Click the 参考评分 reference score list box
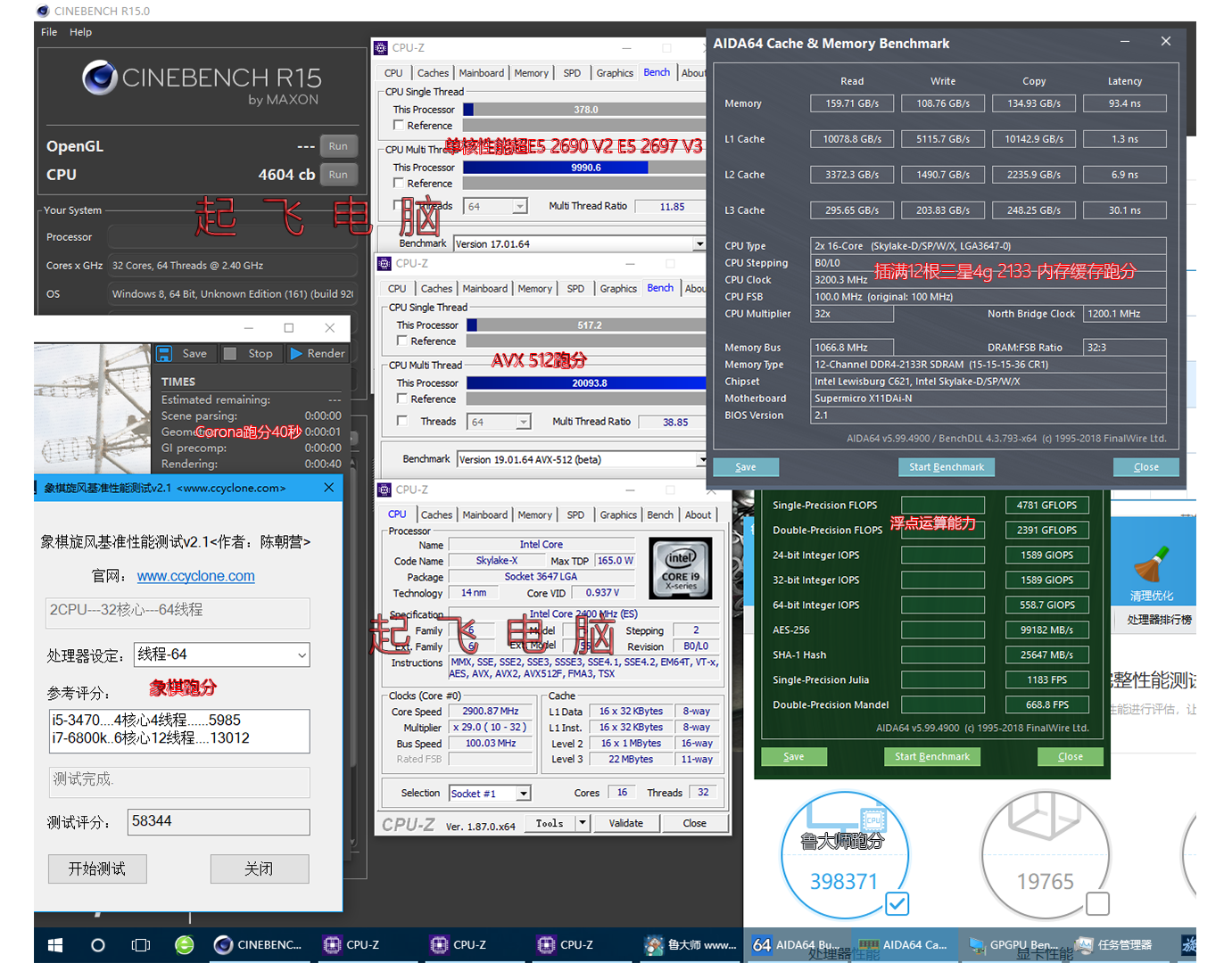 (x=179, y=731)
